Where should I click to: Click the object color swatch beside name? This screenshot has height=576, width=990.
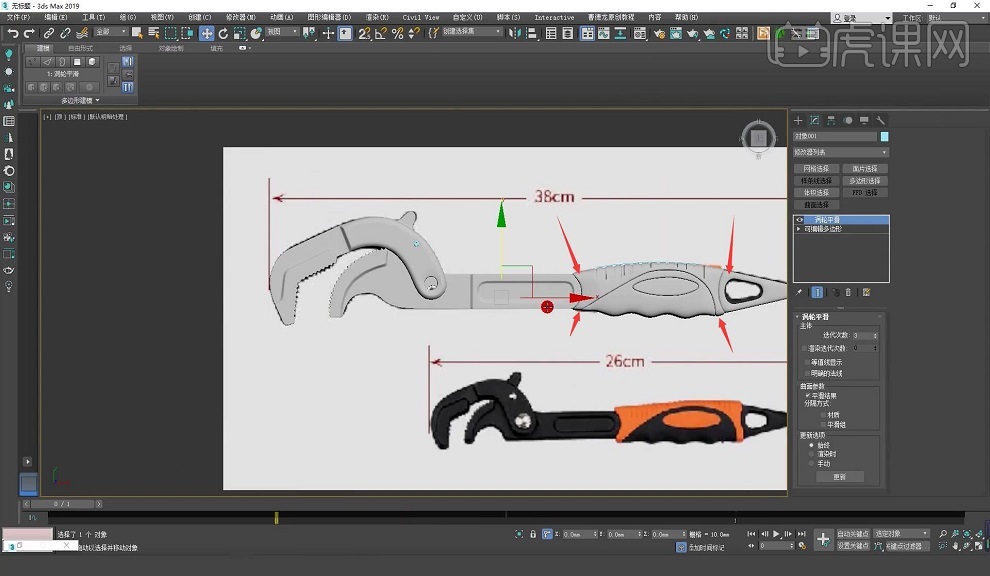(x=884, y=136)
